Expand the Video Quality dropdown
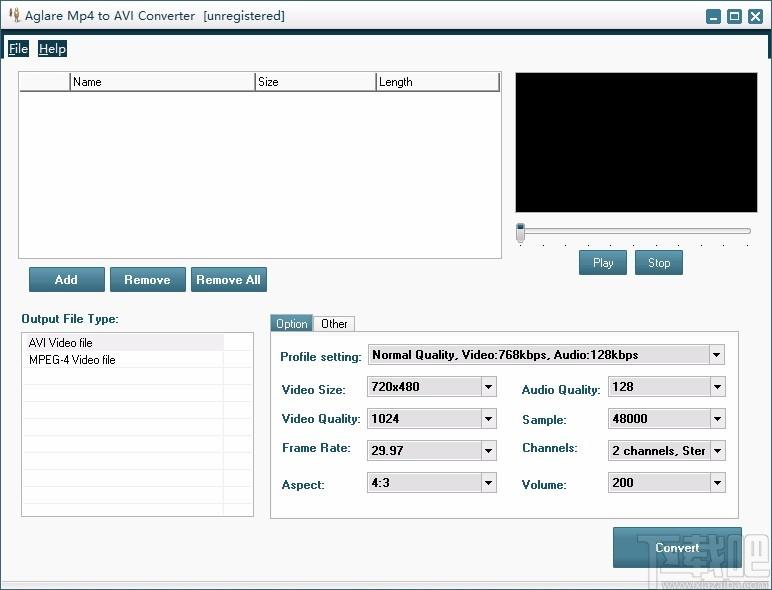The height and width of the screenshot is (590, 772). coord(488,419)
